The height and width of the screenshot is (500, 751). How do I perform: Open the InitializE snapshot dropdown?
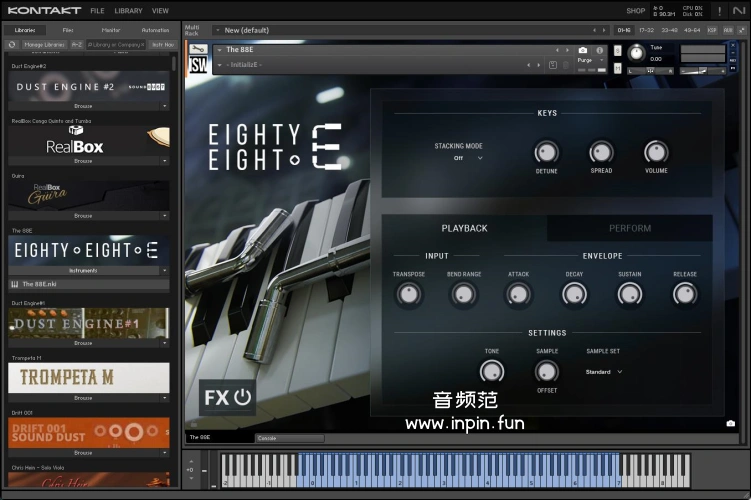219,65
